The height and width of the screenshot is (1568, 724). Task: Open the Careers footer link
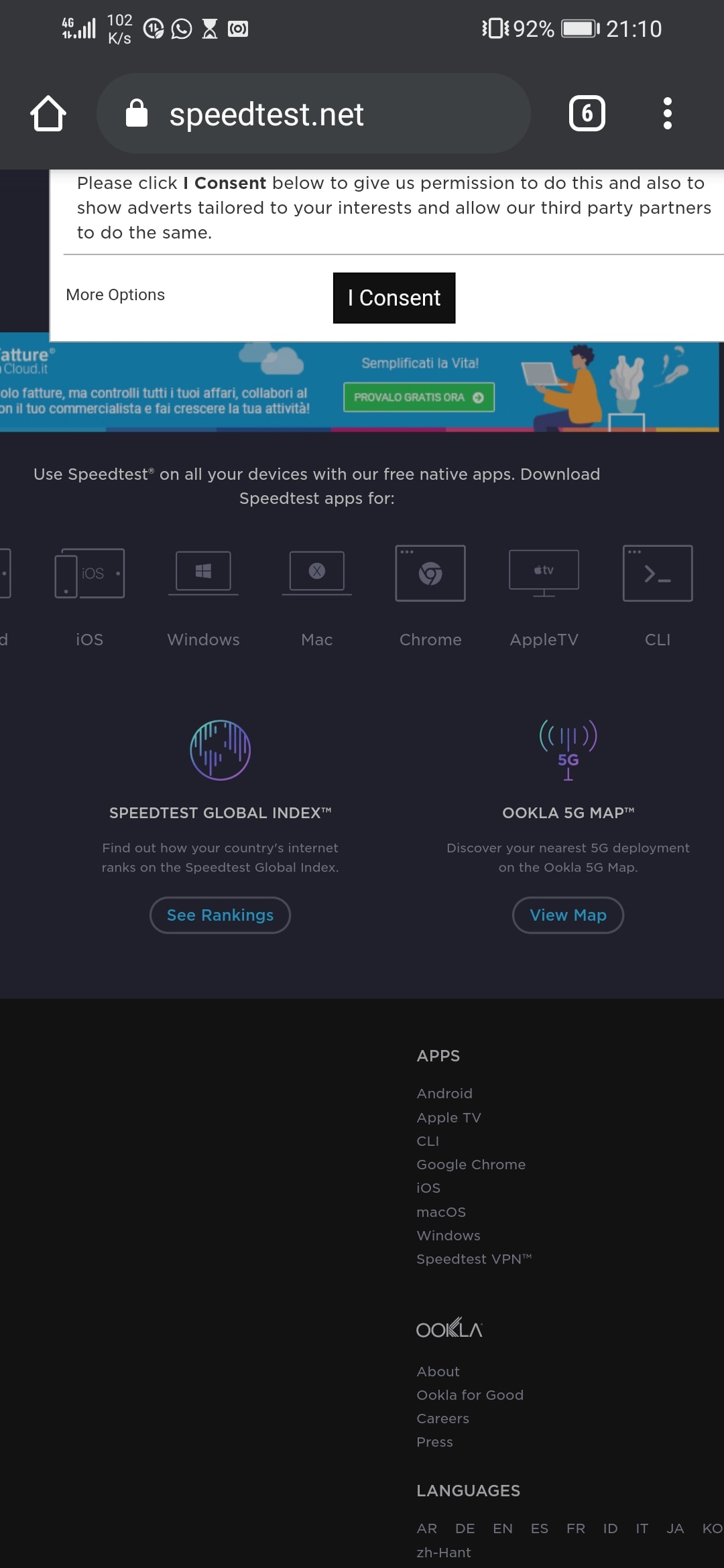(x=443, y=1419)
